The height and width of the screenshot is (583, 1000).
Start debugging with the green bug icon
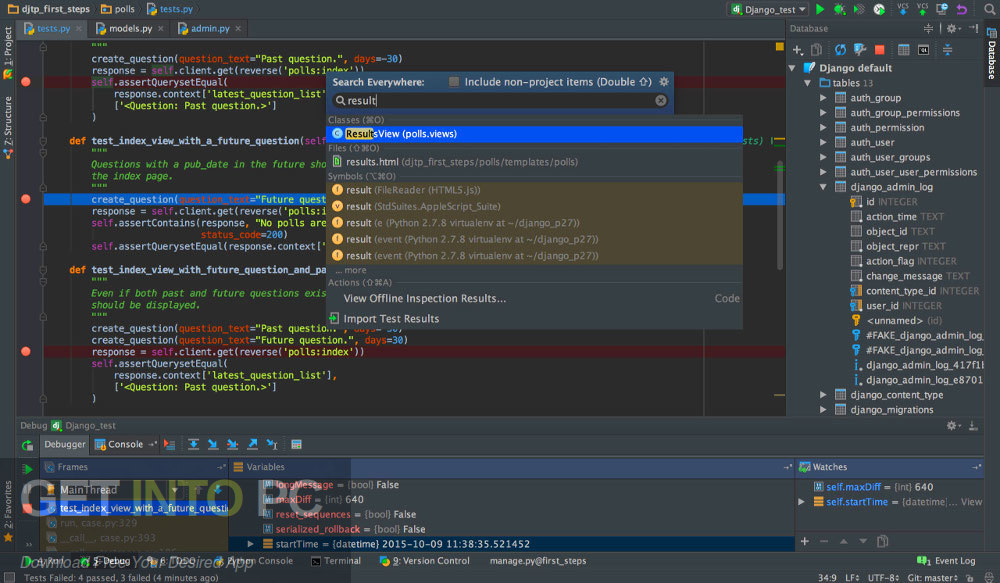click(839, 9)
